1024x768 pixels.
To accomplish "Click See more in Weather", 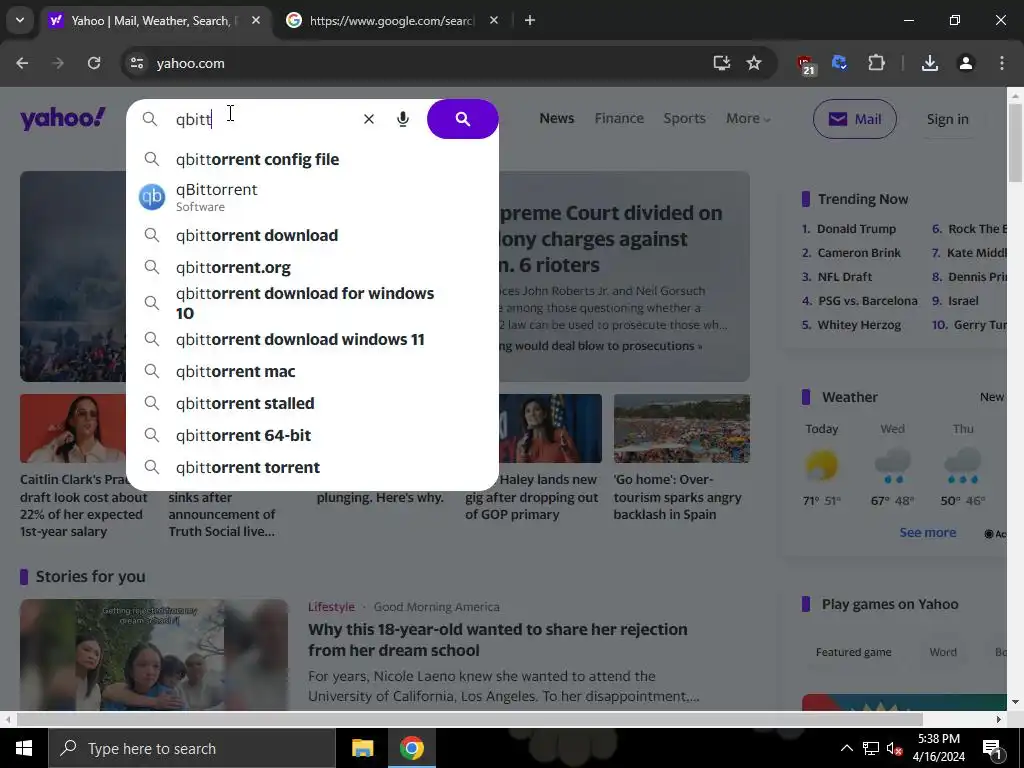I will click(927, 533).
